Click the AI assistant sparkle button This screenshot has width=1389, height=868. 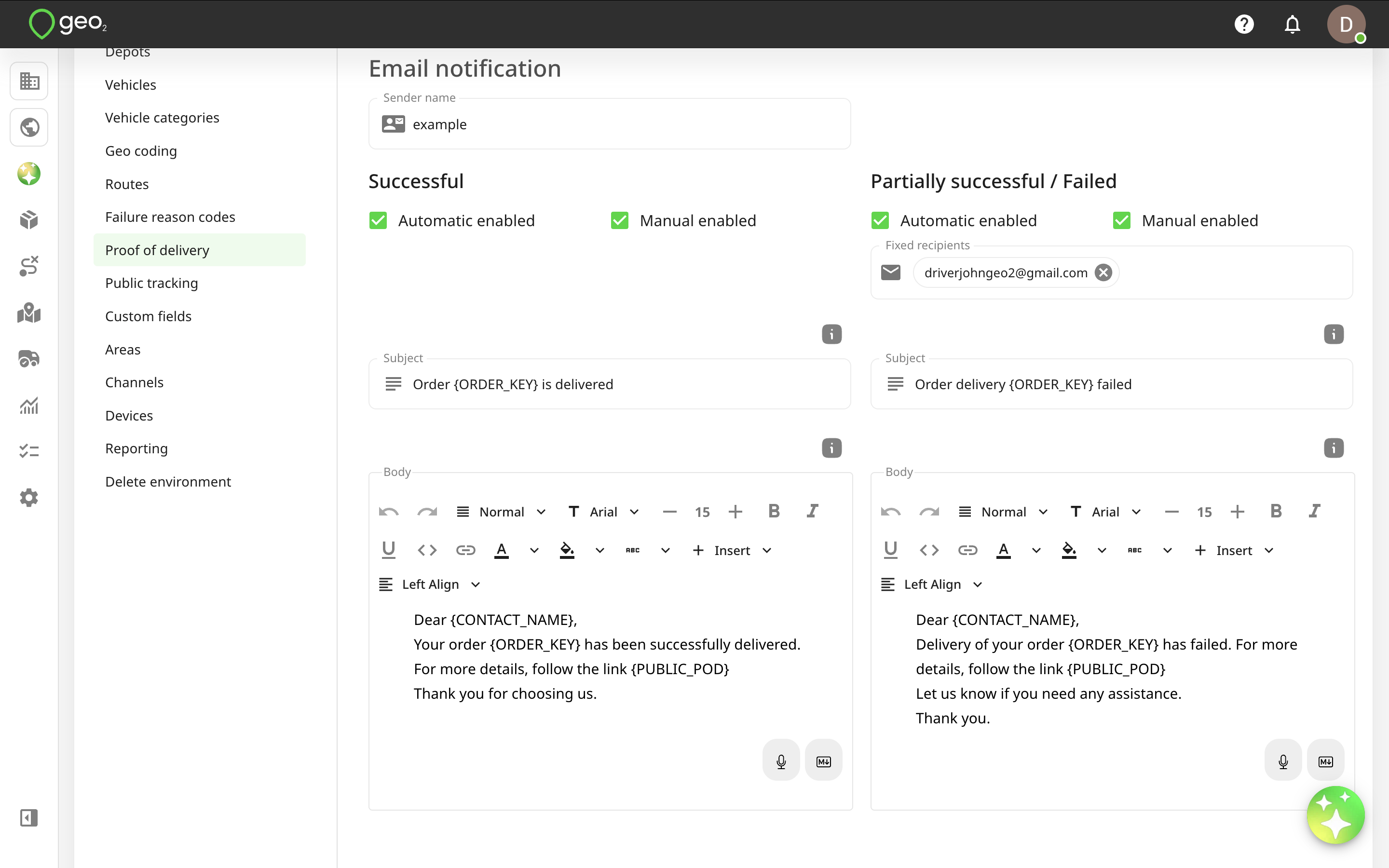coord(1335,814)
